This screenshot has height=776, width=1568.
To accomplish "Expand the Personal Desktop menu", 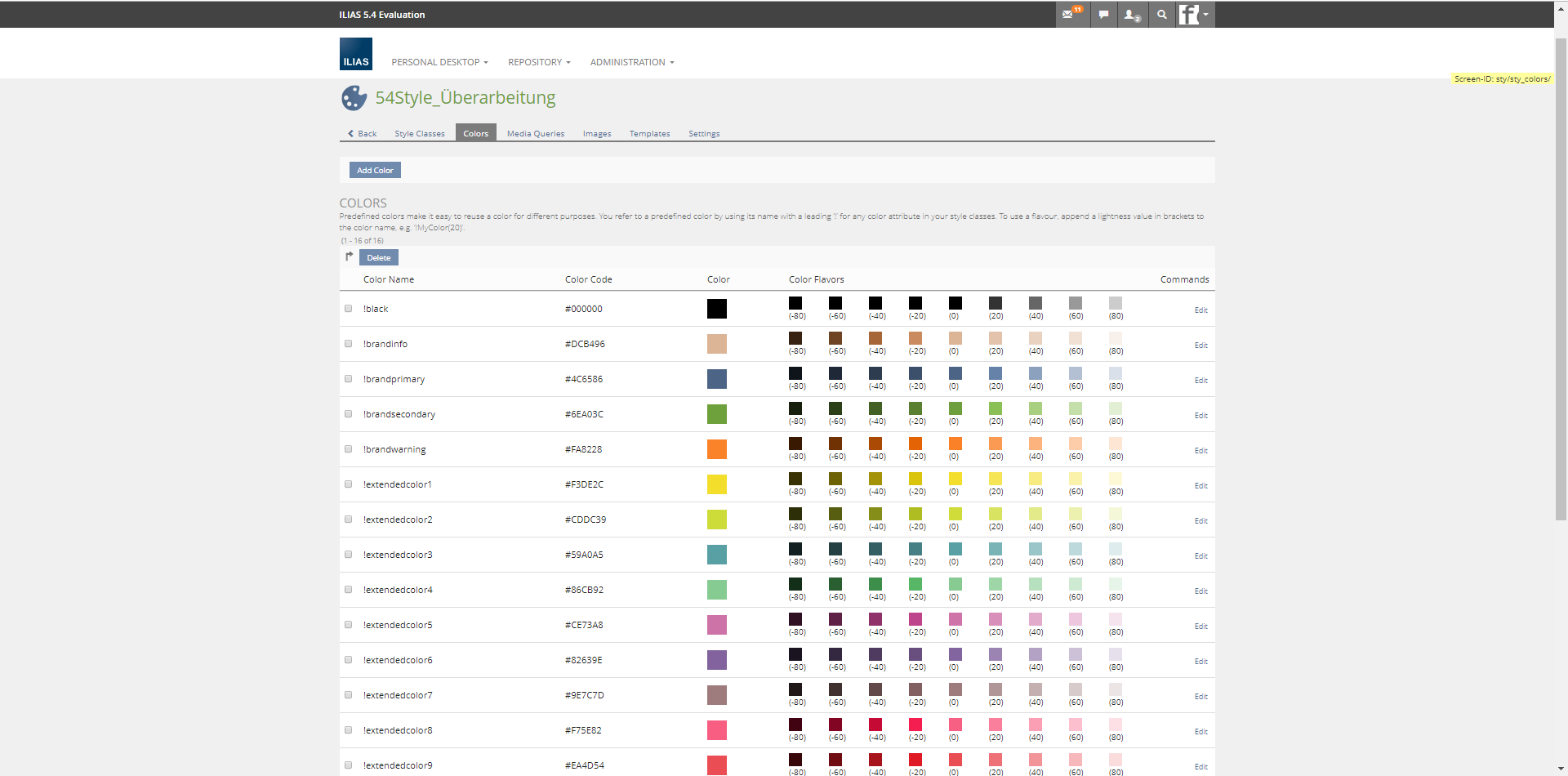I will point(439,62).
